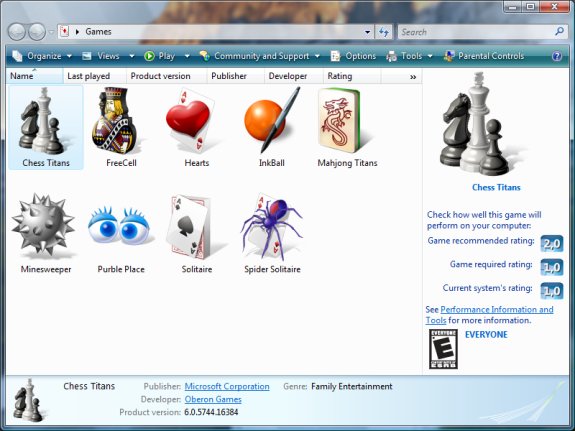This screenshot has width=575, height=431.
Task: Open the Options dialog
Action: tap(354, 56)
